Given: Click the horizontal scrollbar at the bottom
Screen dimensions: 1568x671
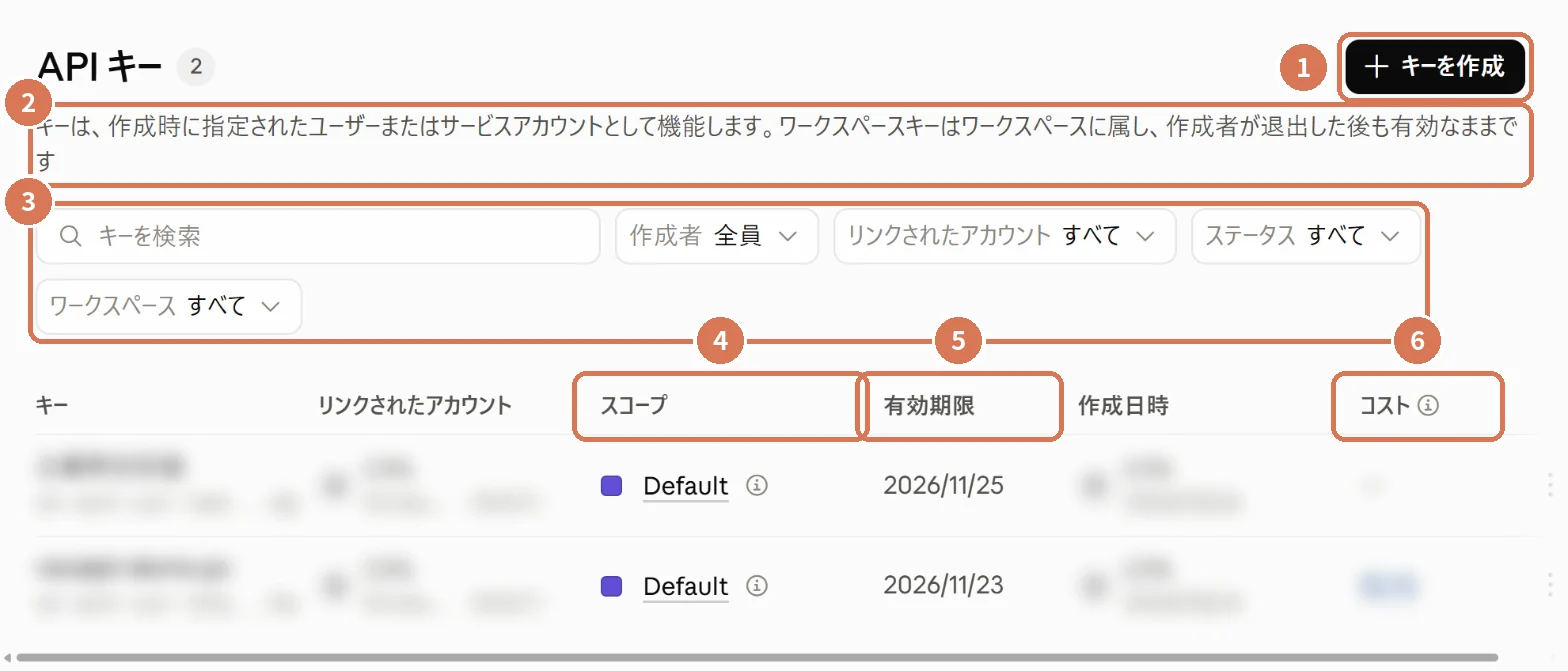Looking at the screenshot, I should click(x=757, y=657).
